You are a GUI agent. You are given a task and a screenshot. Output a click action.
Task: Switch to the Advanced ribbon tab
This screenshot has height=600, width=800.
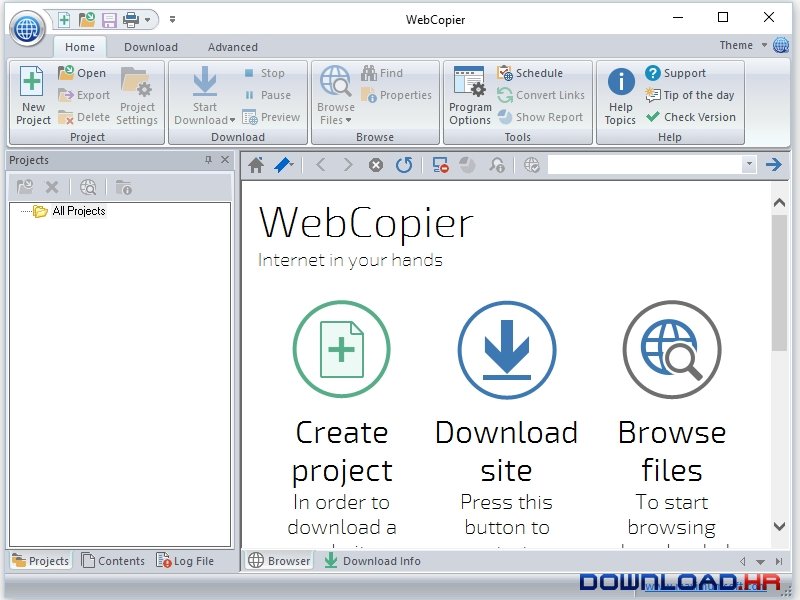tap(233, 47)
